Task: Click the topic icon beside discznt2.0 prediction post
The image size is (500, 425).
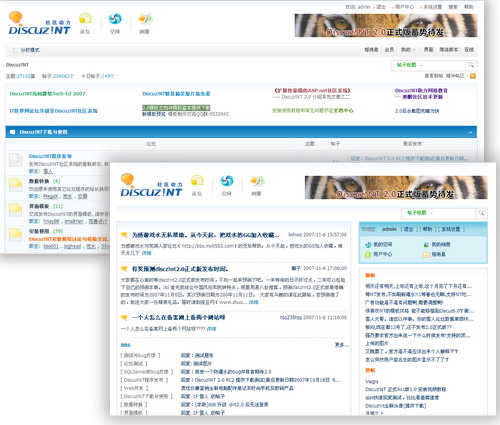Action: click(124, 269)
